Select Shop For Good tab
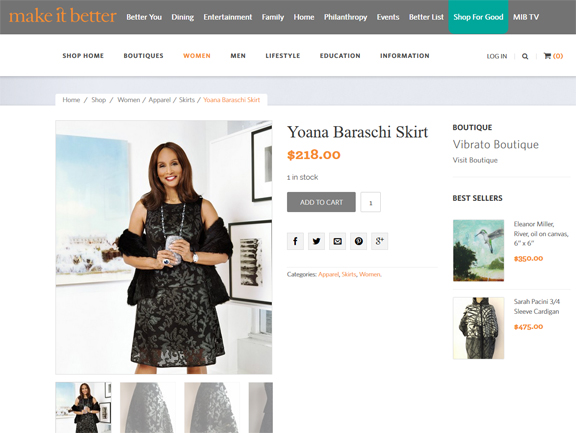Screen dimensions: 576x433 (x=478, y=17)
